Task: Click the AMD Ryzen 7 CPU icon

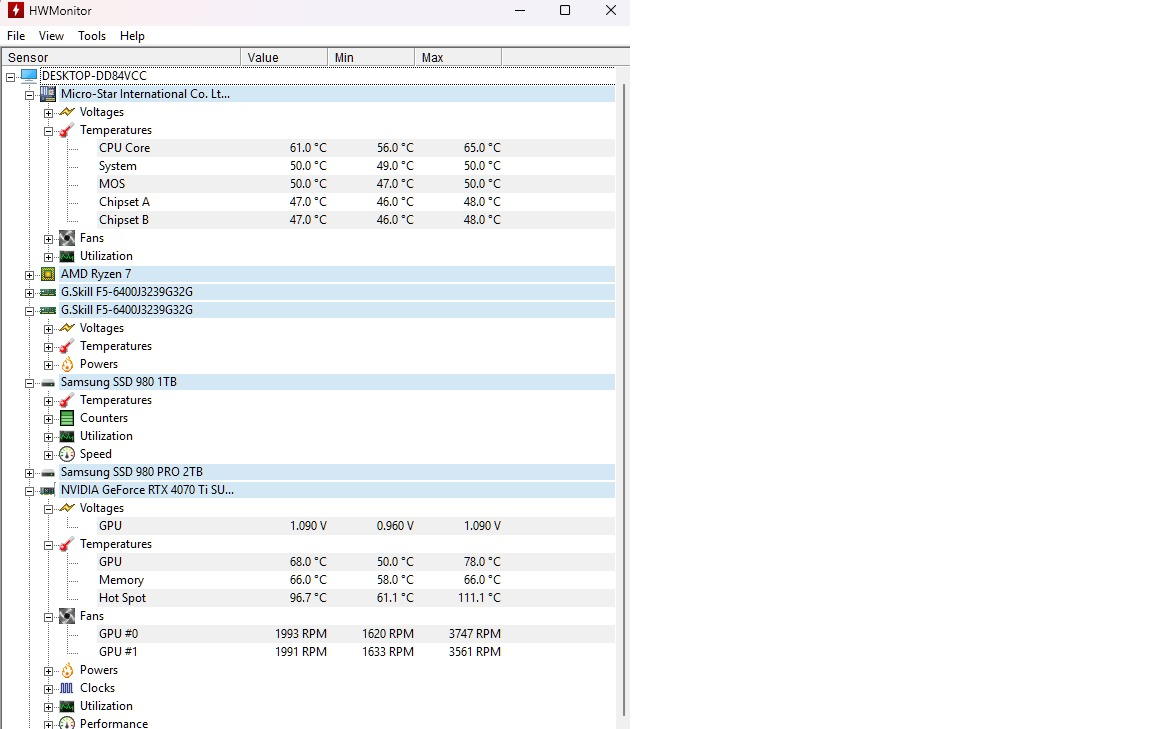Action: pos(48,274)
